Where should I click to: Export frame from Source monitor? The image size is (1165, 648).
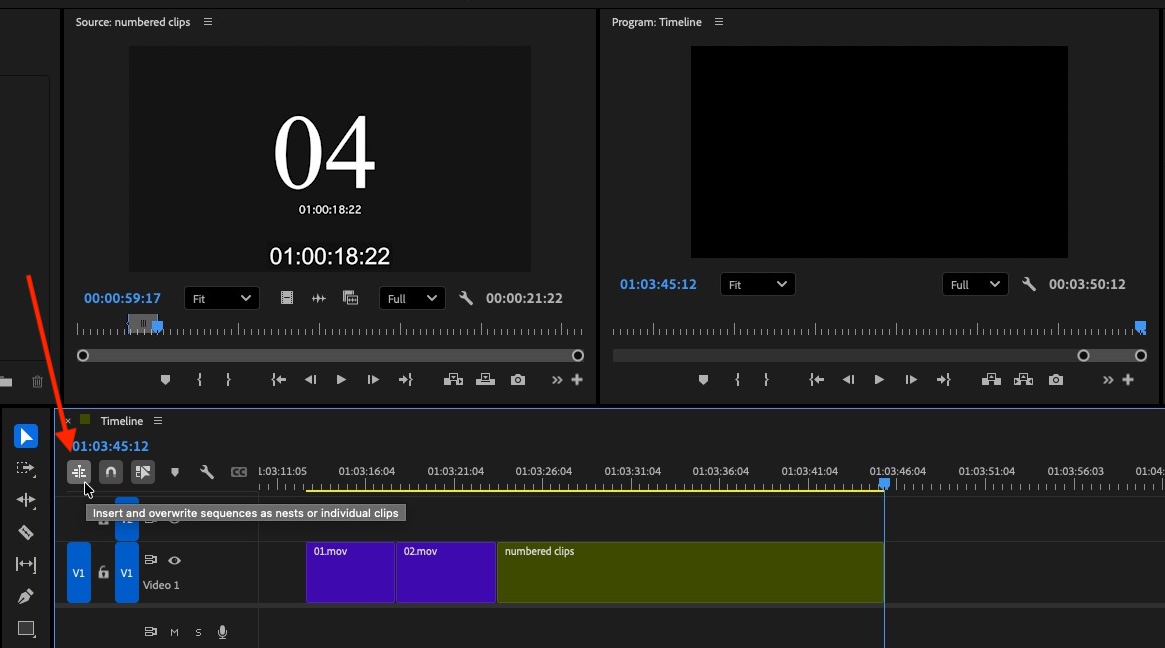point(518,380)
